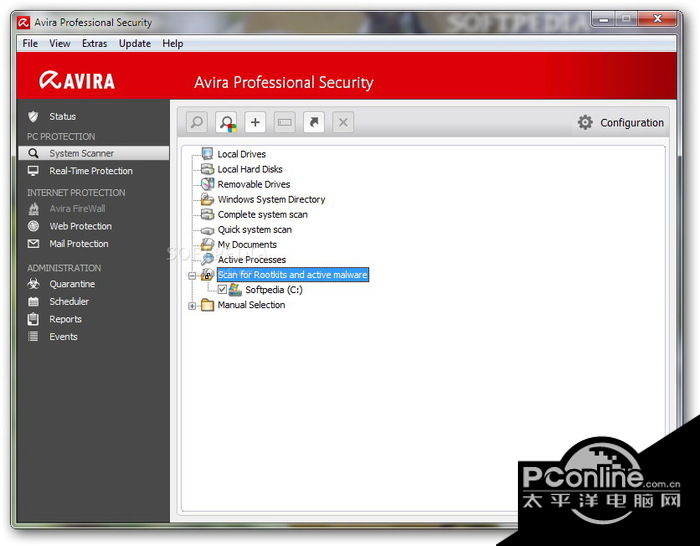This screenshot has height=546, width=700.
Task: Click the start scan magnifier toolbar icon
Action: click(x=196, y=122)
